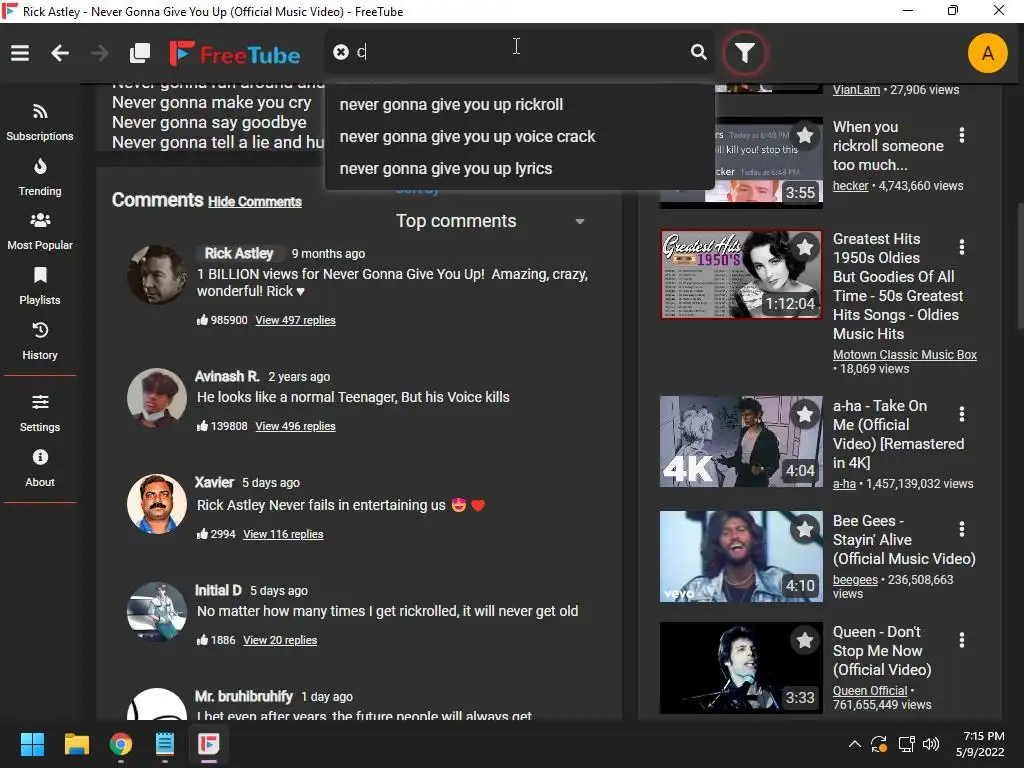Viewport: 1024px width, 768px height.
Task: Open the VianLam channel link
Action: 856,90
